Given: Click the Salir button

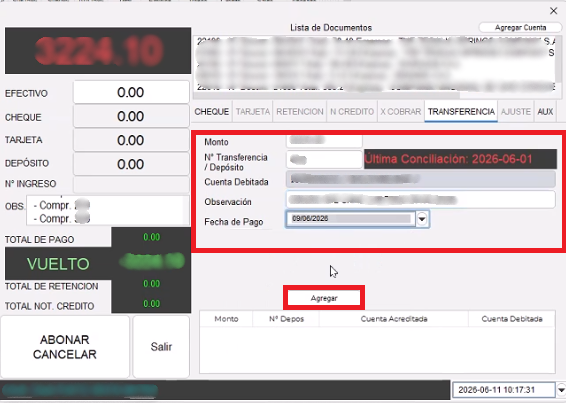Looking at the screenshot, I should click(161, 347).
